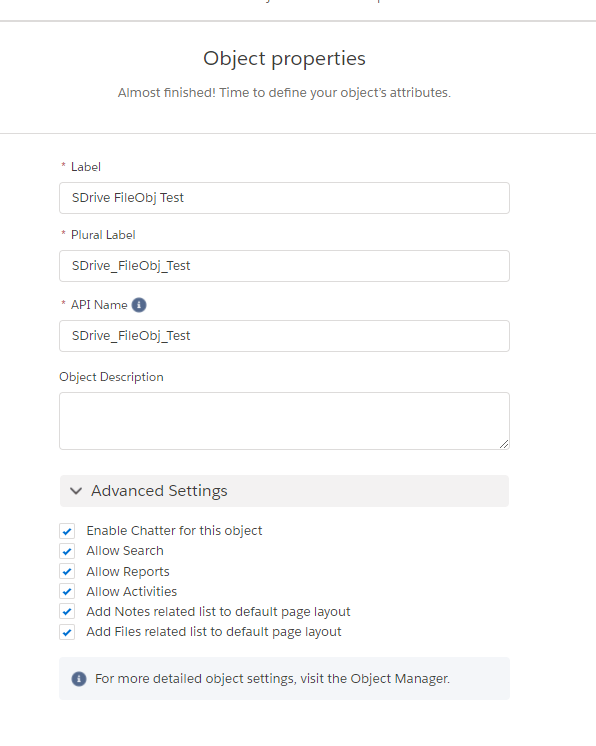The height and width of the screenshot is (746, 596).
Task: Uncheck the Allow Search checkbox
Action: [67, 551]
